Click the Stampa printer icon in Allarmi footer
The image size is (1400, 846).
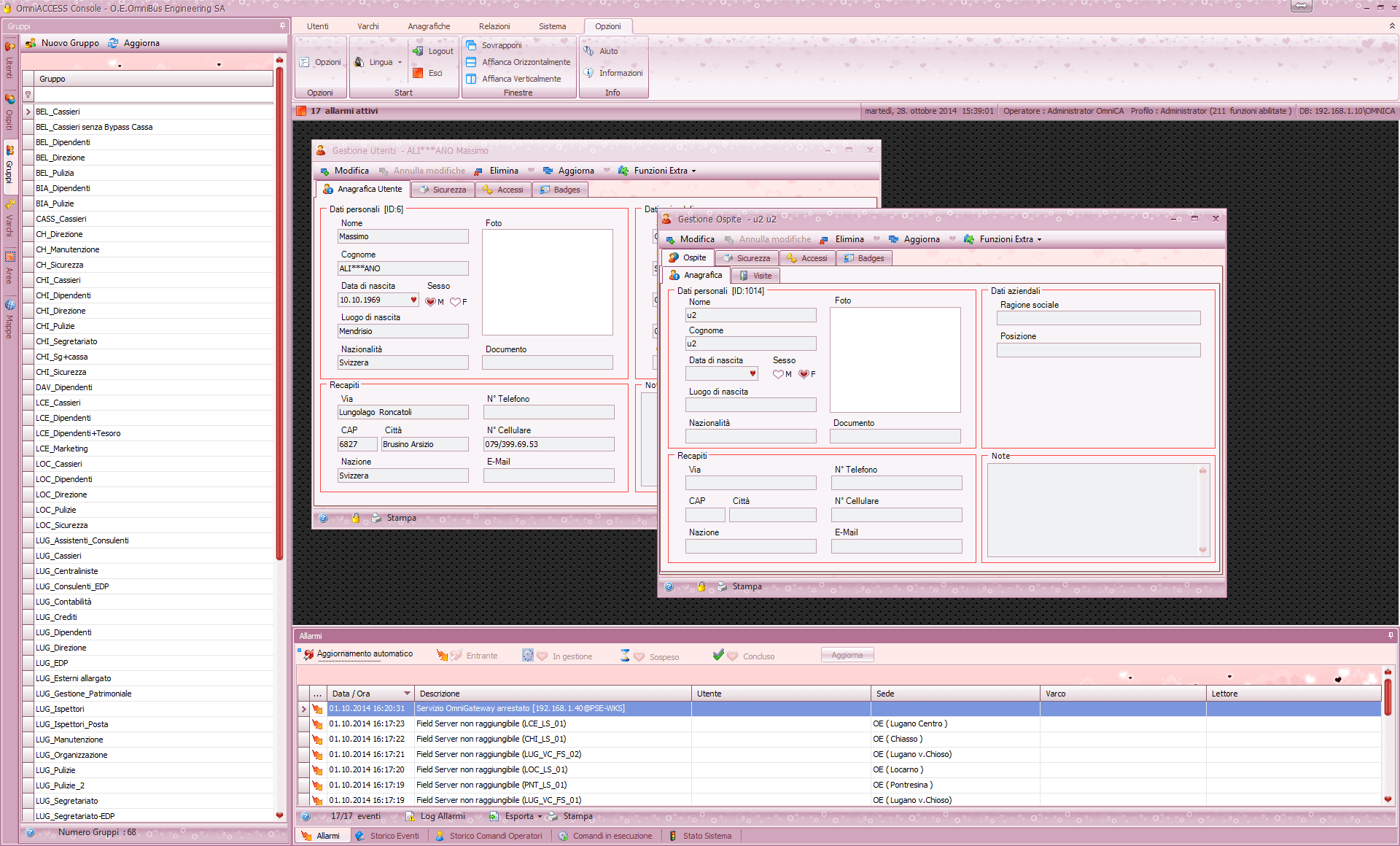553,816
